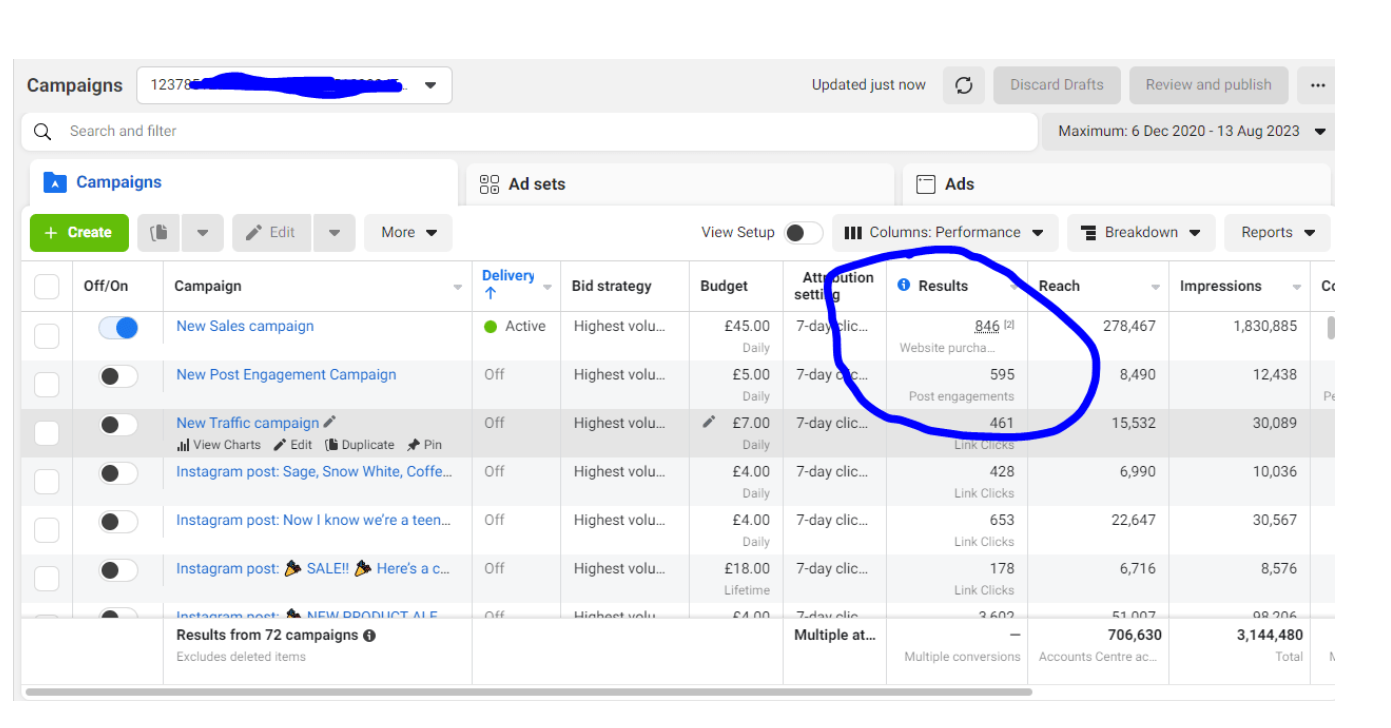Click the three-dot more options icon
The width and height of the screenshot is (1391, 728).
[1317, 85]
